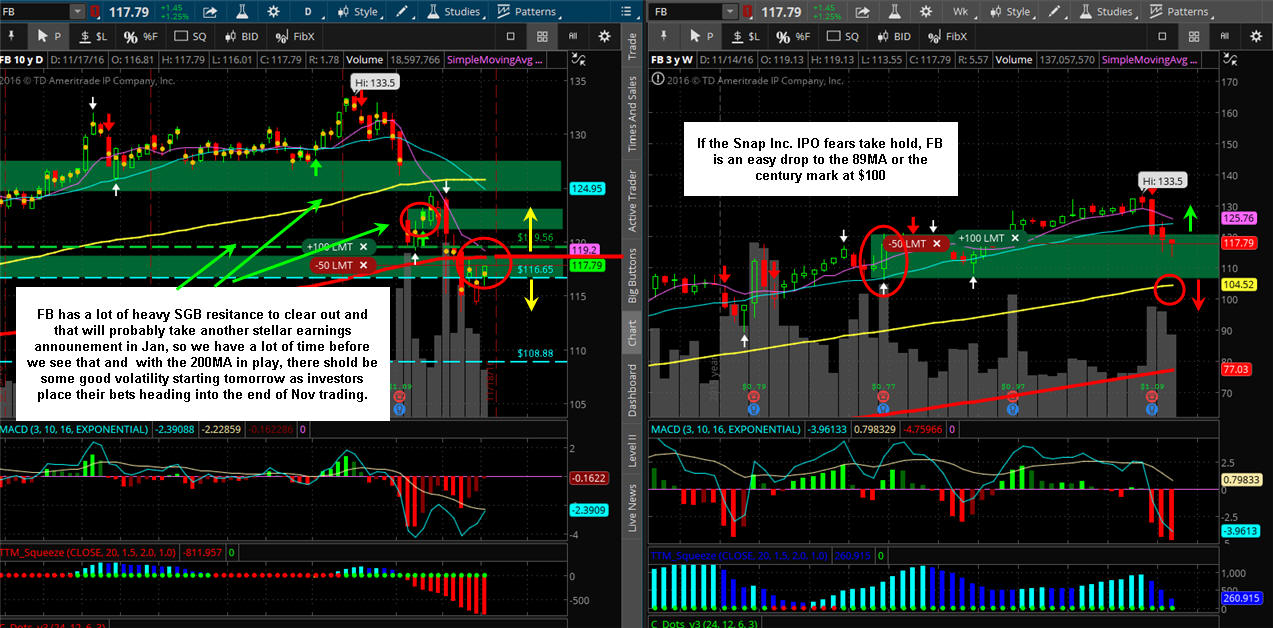This screenshot has width=1273, height=628.
Task: Cancel the +100 LMT order on daily chart
Action: click(364, 246)
